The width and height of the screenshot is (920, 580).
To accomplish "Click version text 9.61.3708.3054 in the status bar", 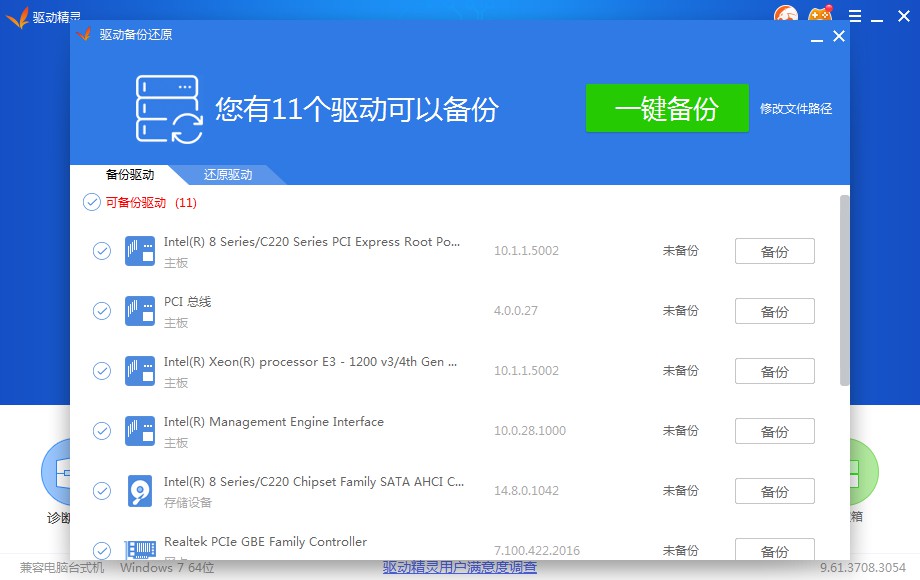I will tap(862, 568).
